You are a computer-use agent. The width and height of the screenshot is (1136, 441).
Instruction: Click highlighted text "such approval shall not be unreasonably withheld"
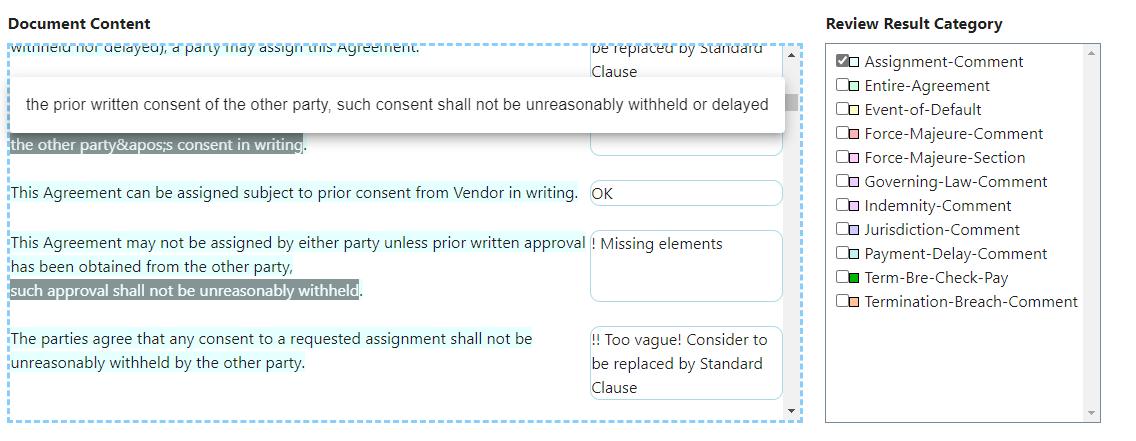pyautogui.click(x=185, y=291)
